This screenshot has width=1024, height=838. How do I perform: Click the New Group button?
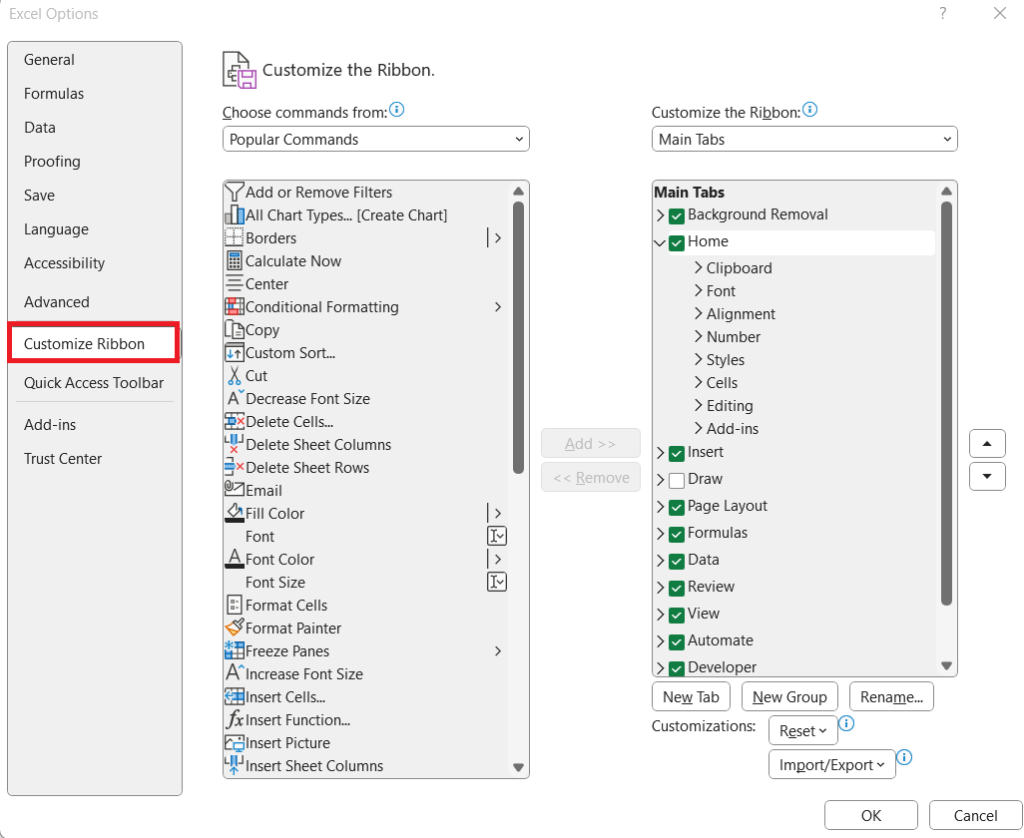(x=790, y=696)
